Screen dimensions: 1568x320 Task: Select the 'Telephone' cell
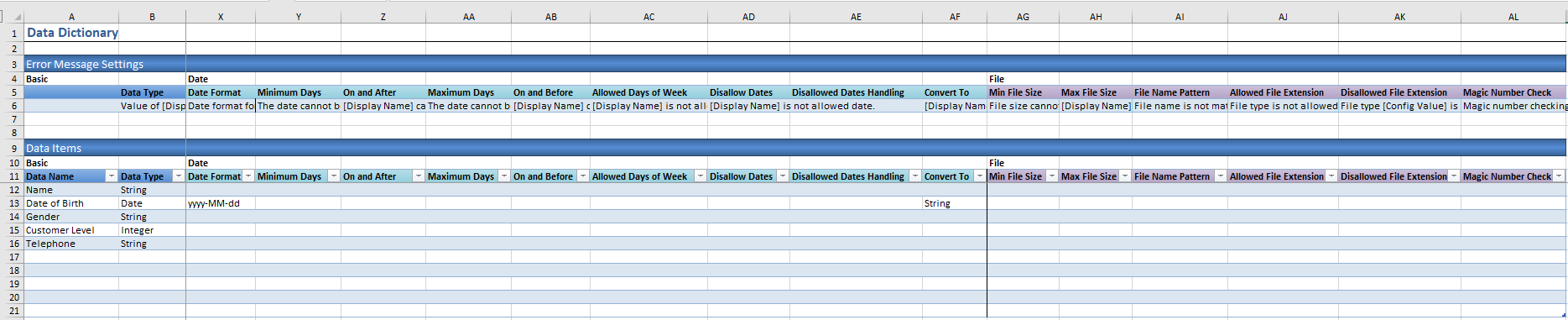pyautogui.click(x=71, y=244)
